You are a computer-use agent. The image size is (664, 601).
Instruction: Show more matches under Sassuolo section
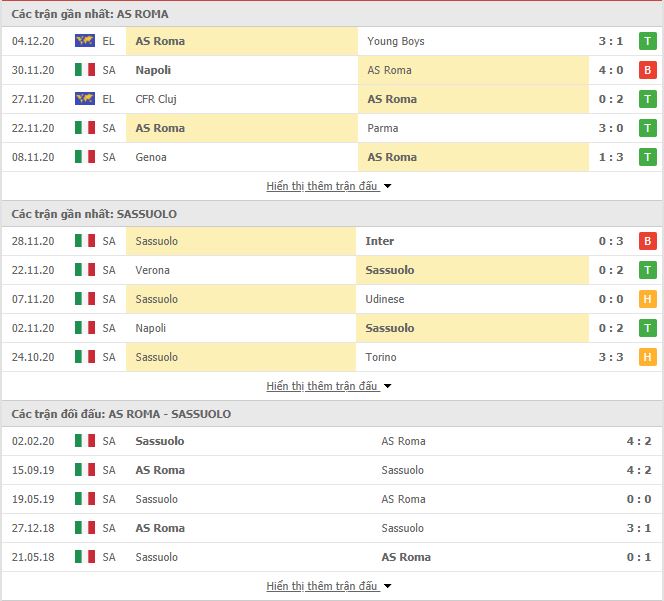pos(329,386)
